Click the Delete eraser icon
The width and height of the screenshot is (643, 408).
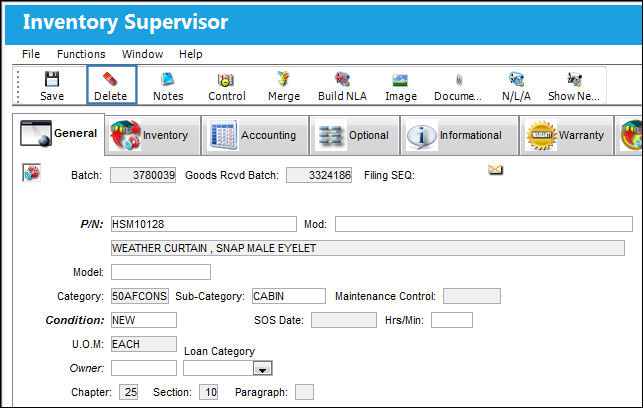tap(110, 78)
